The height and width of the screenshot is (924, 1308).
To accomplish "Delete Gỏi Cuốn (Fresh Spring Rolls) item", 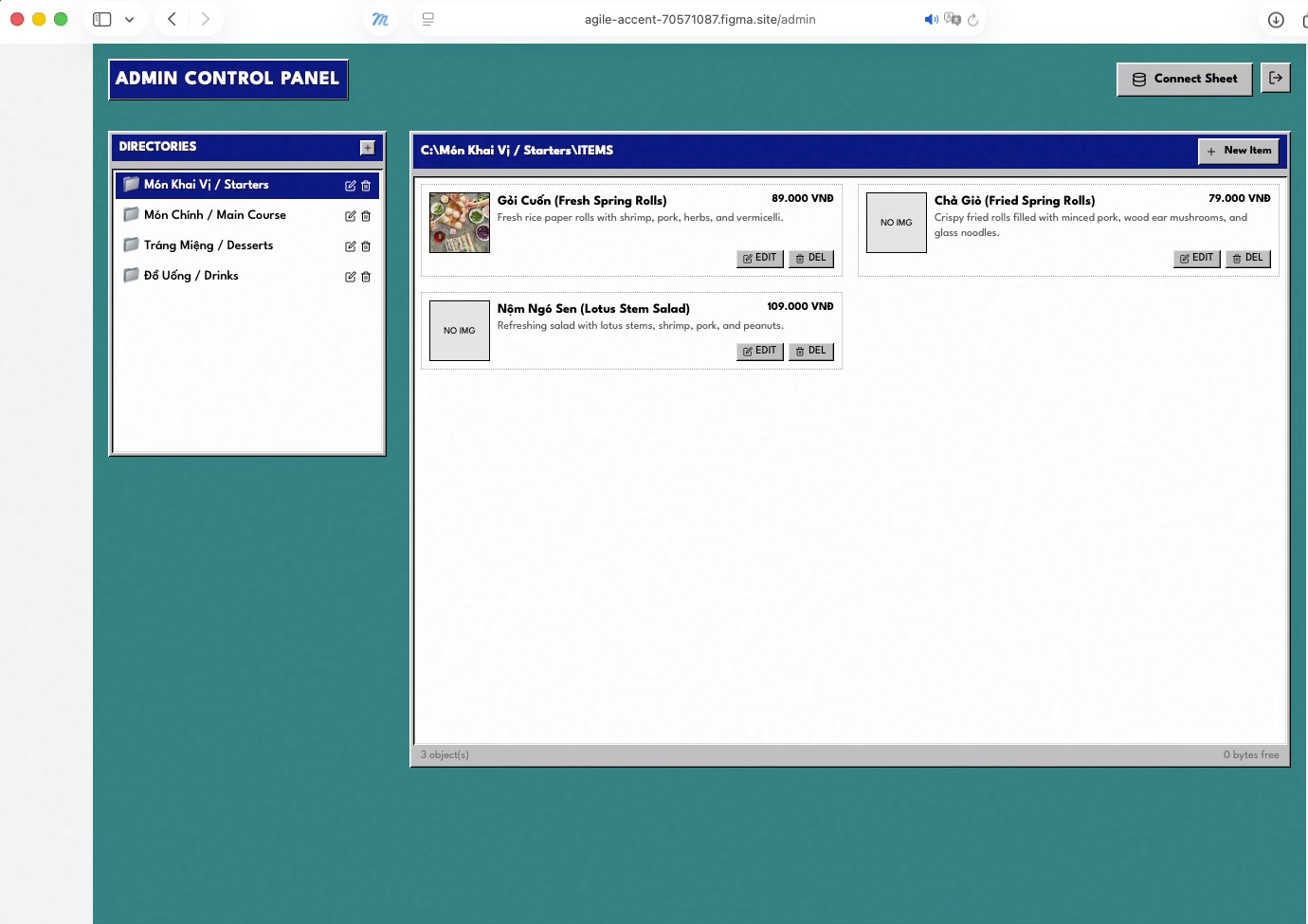I will pyautogui.click(x=811, y=258).
